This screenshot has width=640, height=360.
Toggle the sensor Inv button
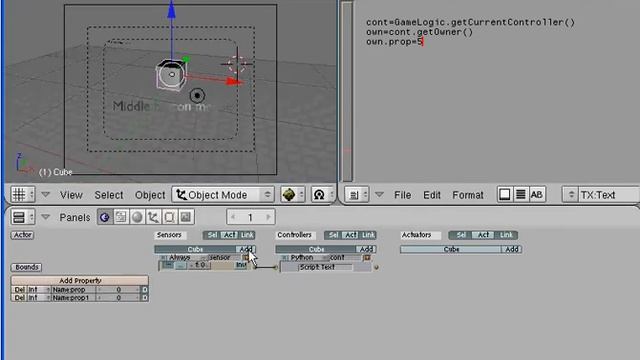241,265
